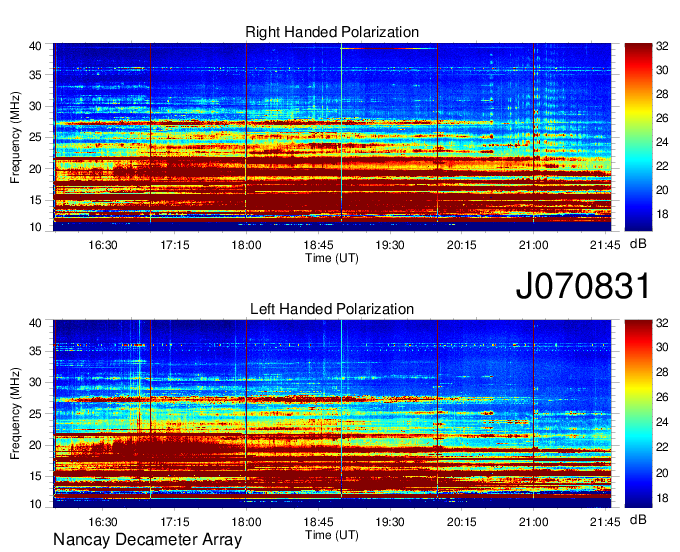This screenshot has width=680, height=552.
Task: Click the left-handed spectrogram plot area
Action: pyautogui.click(x=332, y=414)
